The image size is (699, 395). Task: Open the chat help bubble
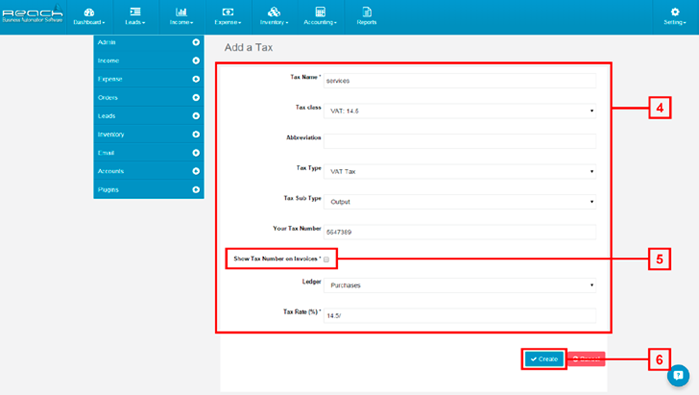(678, 375)
